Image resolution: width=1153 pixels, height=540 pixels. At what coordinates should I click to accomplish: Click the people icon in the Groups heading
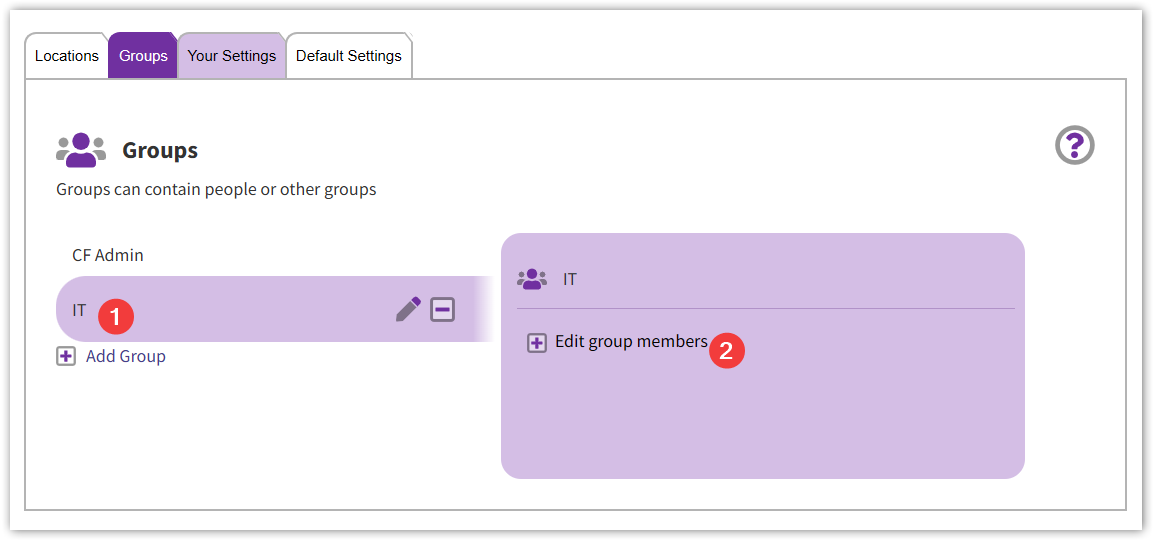[81, 150]
